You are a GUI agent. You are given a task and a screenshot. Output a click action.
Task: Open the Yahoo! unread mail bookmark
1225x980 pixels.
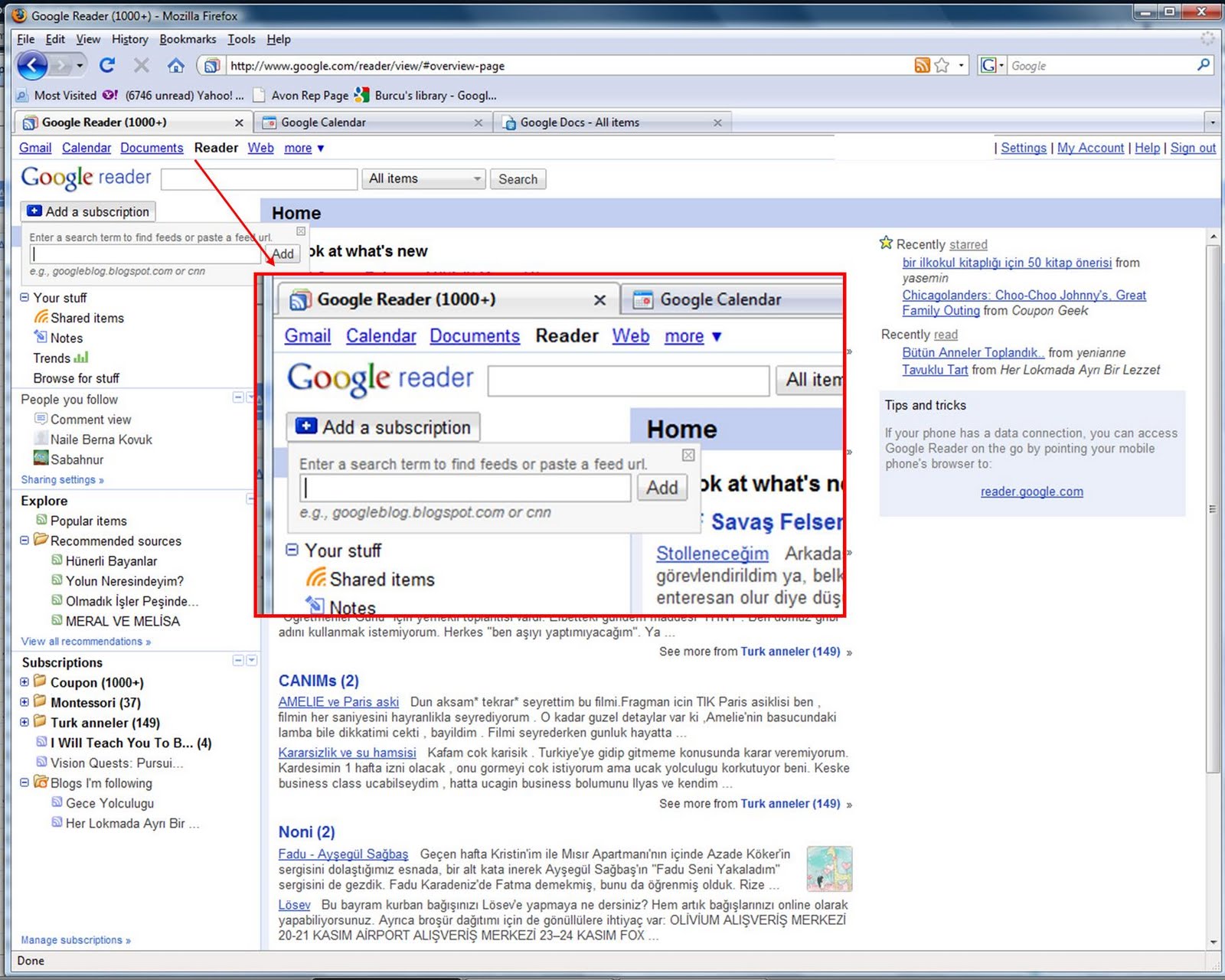(174, 96)
